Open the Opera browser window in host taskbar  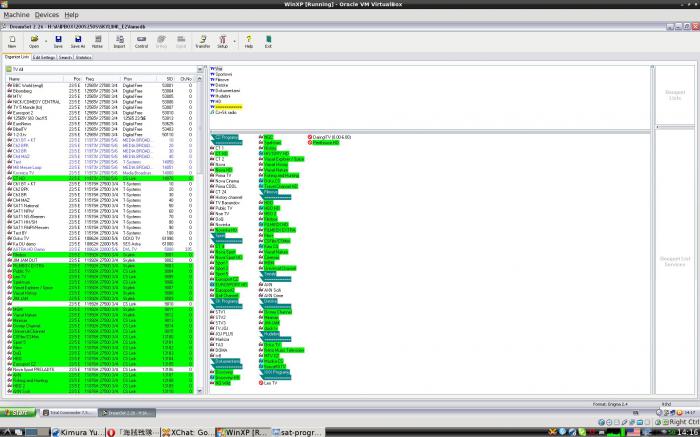pos(133,433)
